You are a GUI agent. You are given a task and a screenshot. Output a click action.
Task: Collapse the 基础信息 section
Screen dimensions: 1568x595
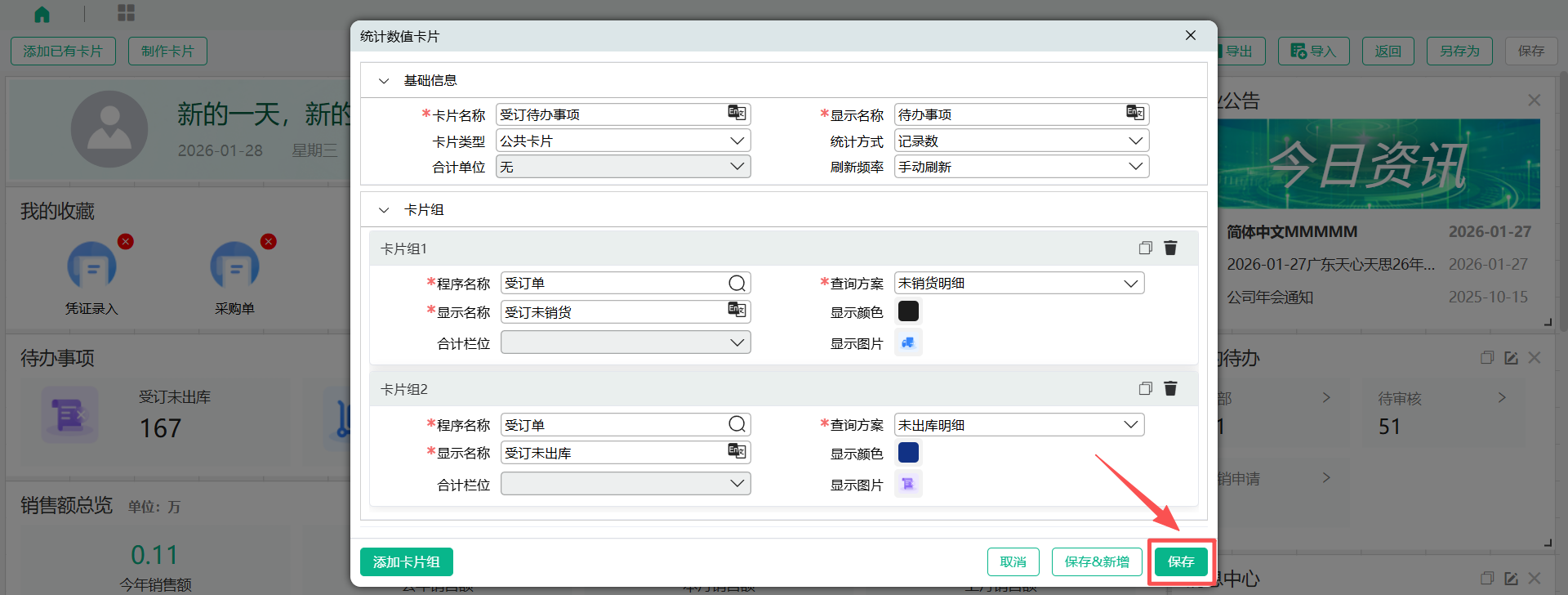384,81
